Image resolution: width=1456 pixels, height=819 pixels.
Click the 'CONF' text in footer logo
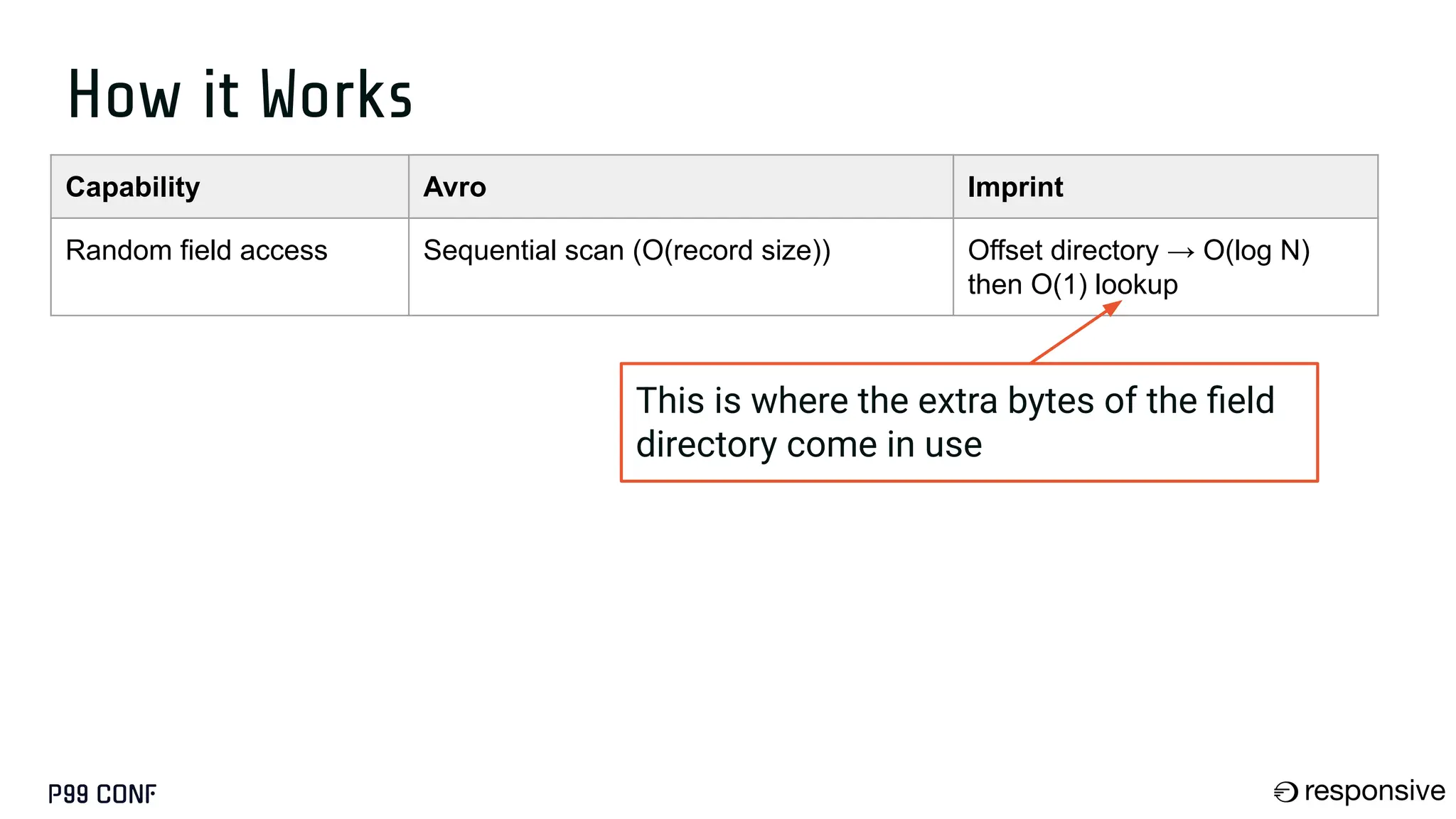coord(126,793)
